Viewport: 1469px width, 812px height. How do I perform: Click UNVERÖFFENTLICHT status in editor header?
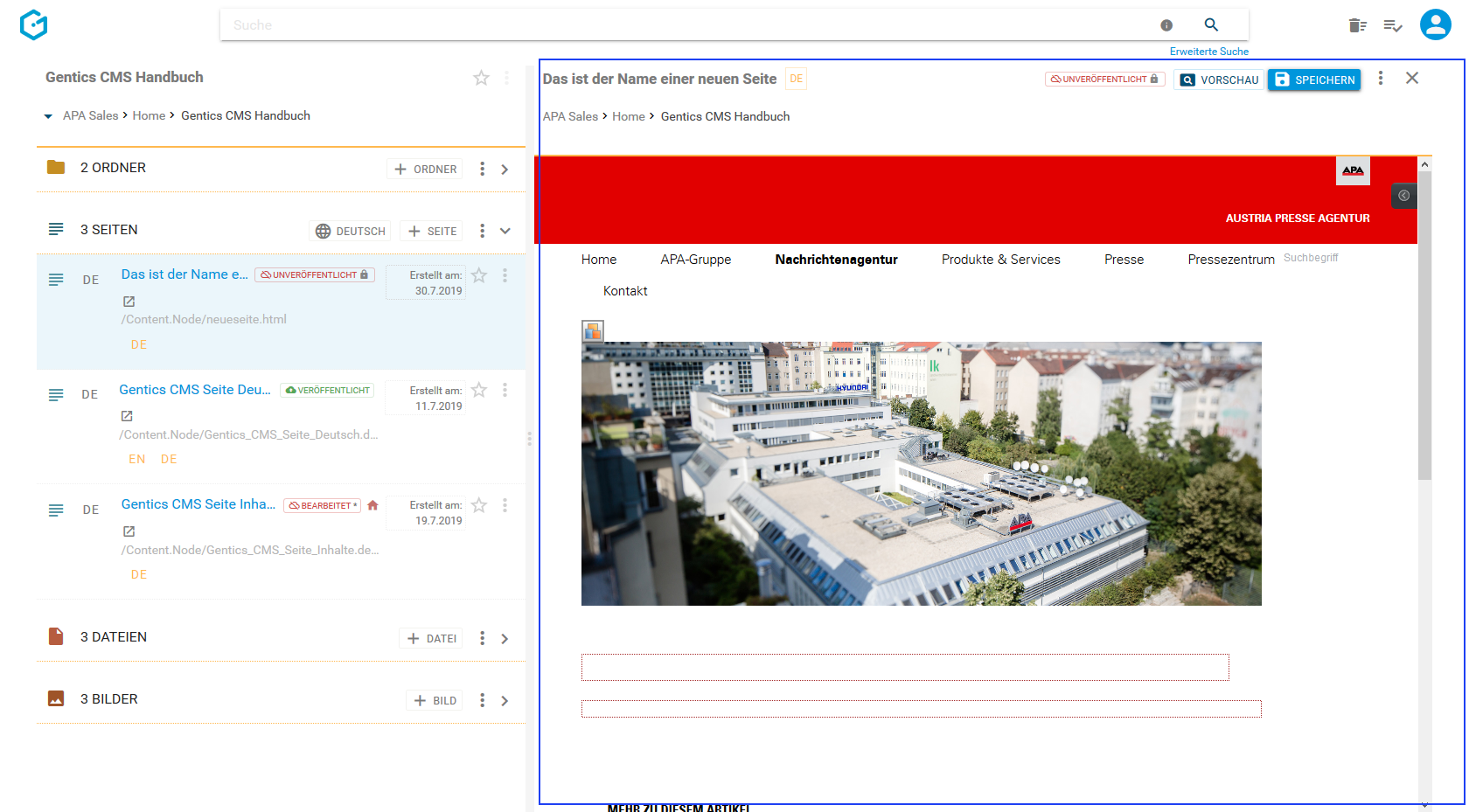[x=1104, y=79]
